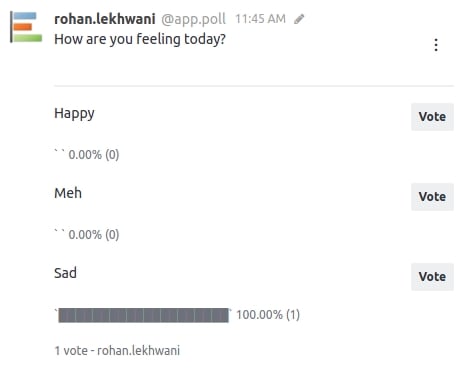Vote for the Happy option
Viewport: 469px width, 374px height.
(x=432, y=117)
